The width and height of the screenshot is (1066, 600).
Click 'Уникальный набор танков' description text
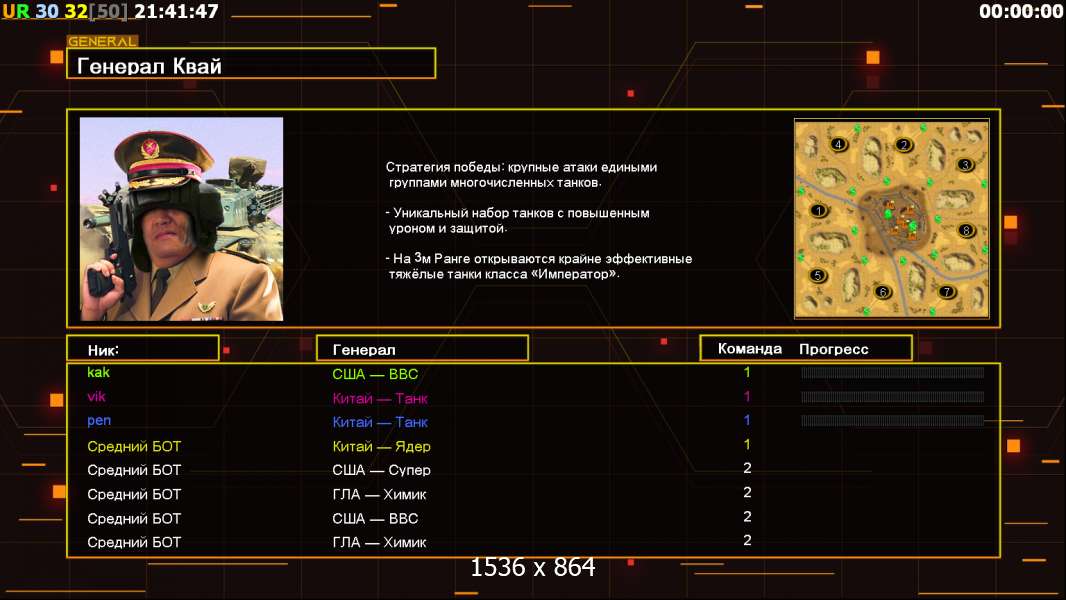[517, 220]
